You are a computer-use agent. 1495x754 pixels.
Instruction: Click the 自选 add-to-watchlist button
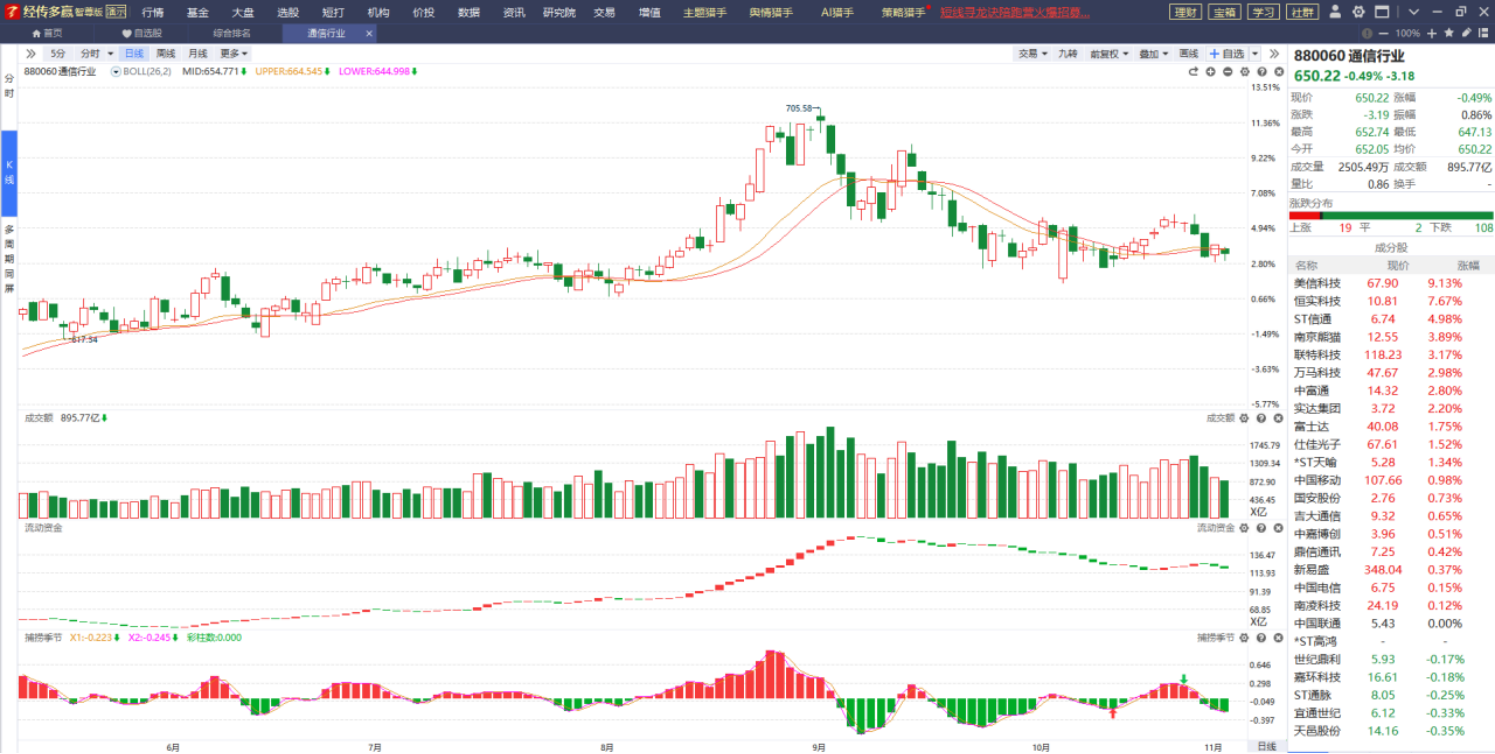(1227, 53)
